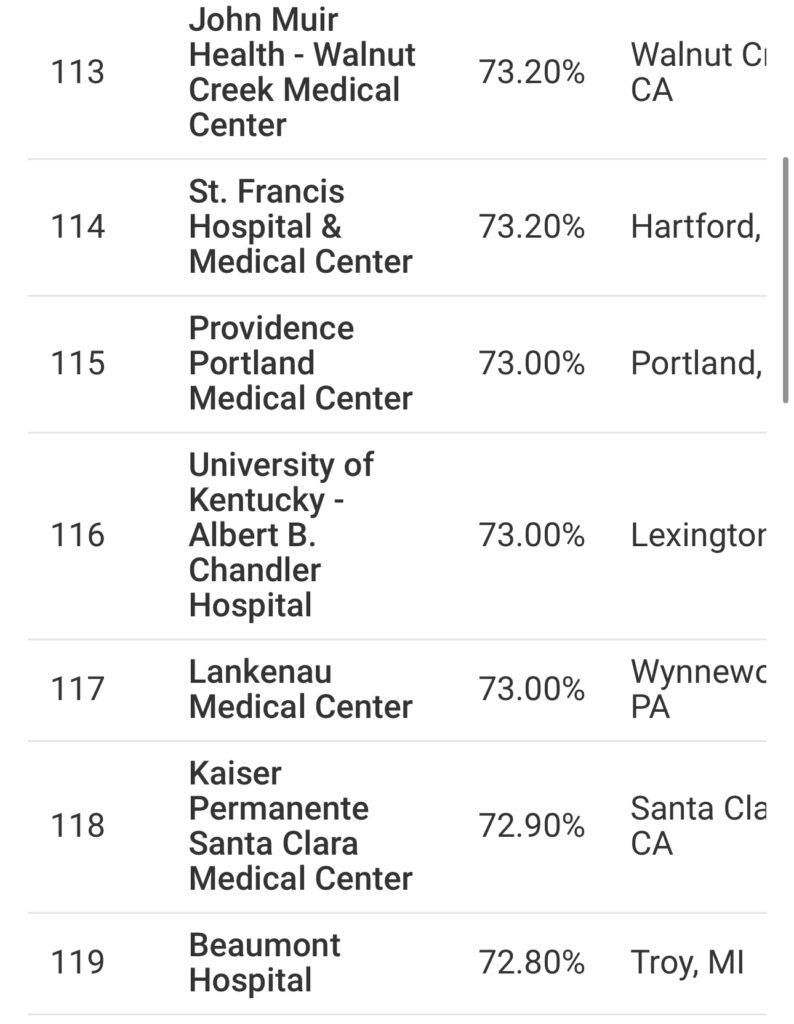The height and width of the screenshot is (1024, 794).
Task: Select the 72.90% score cell
Action: point(532,825)
